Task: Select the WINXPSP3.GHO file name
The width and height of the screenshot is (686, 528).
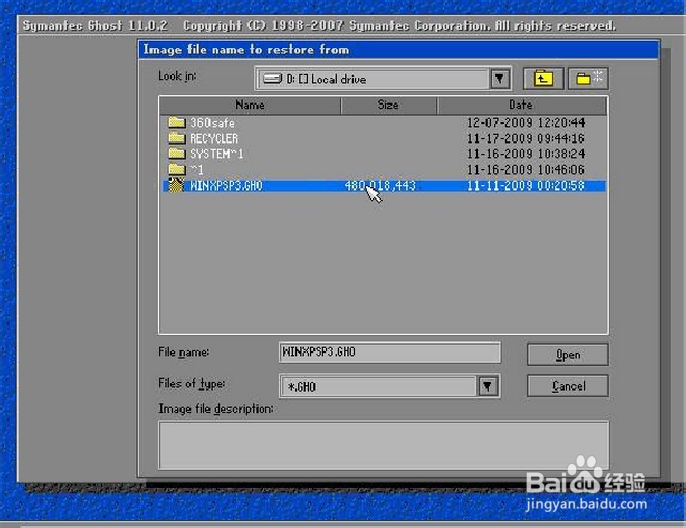Action: pos(226,185)
